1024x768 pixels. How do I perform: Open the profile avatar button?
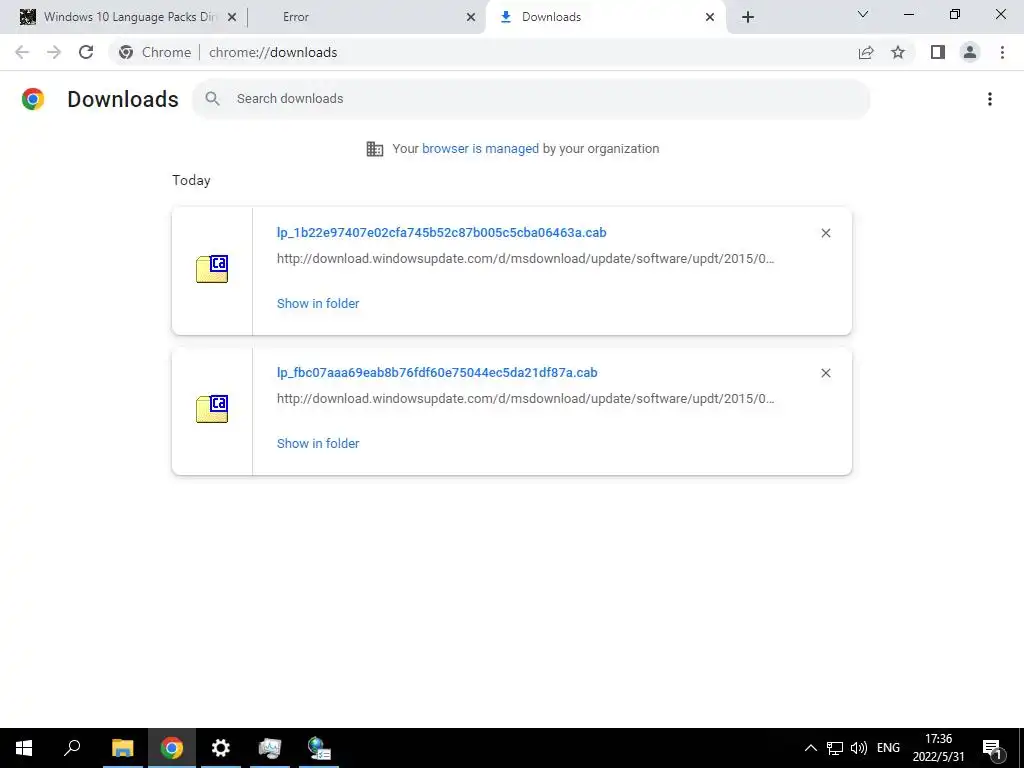[970, 52]
